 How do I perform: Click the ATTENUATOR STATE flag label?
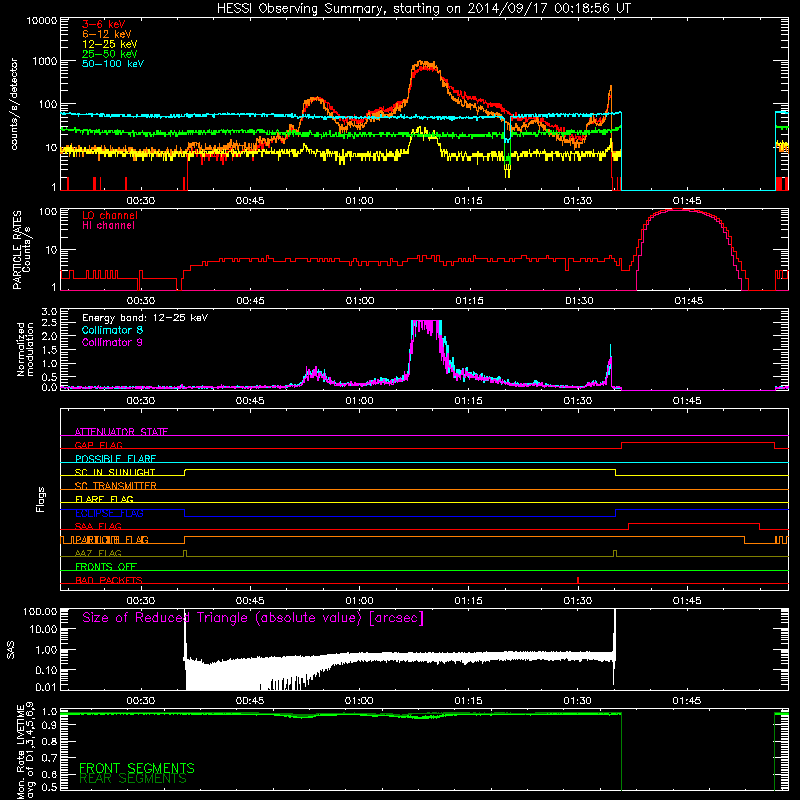pyautogui.click(x=121, y=432)
